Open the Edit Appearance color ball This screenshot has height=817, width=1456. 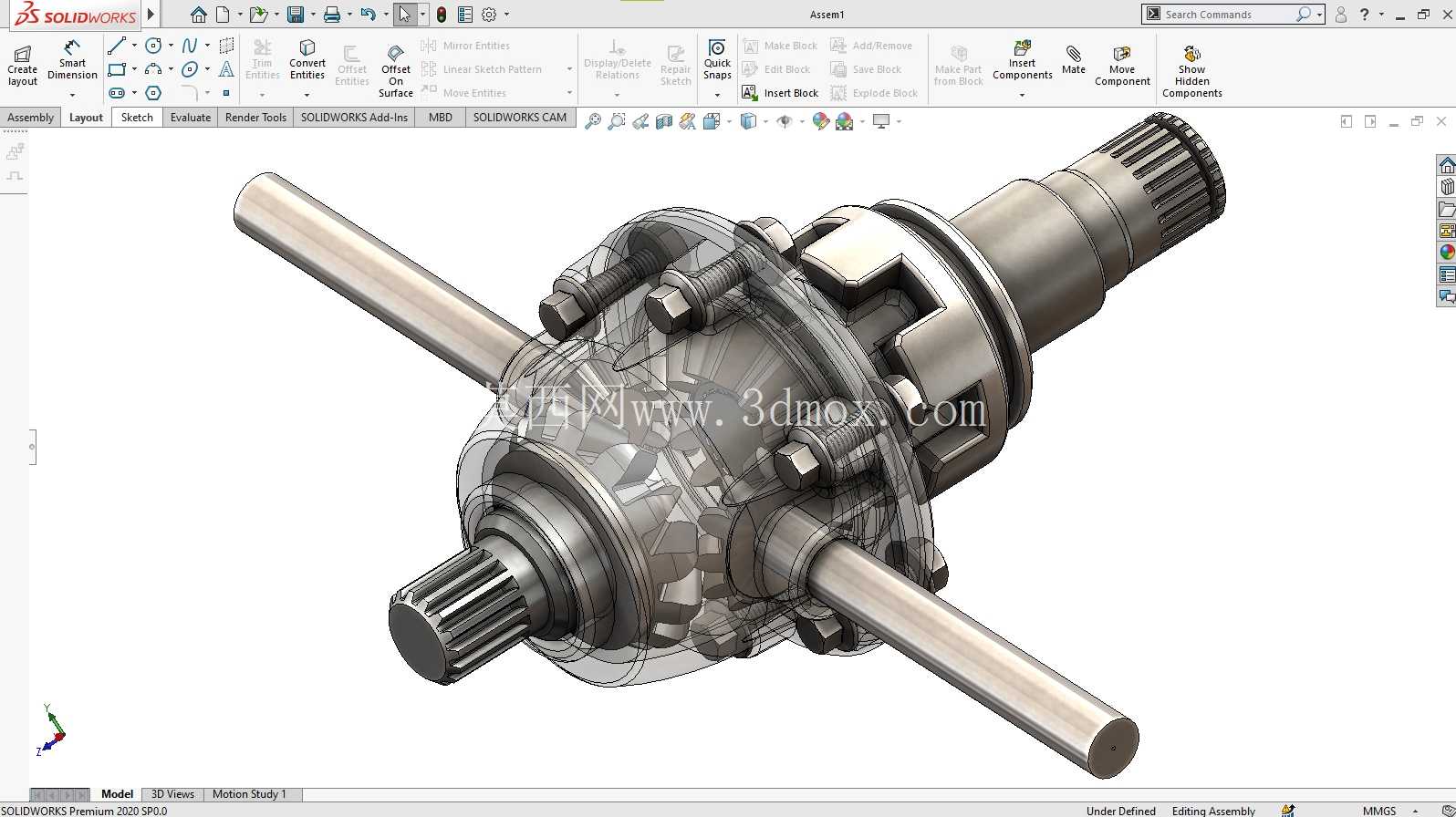click(820, 121)
